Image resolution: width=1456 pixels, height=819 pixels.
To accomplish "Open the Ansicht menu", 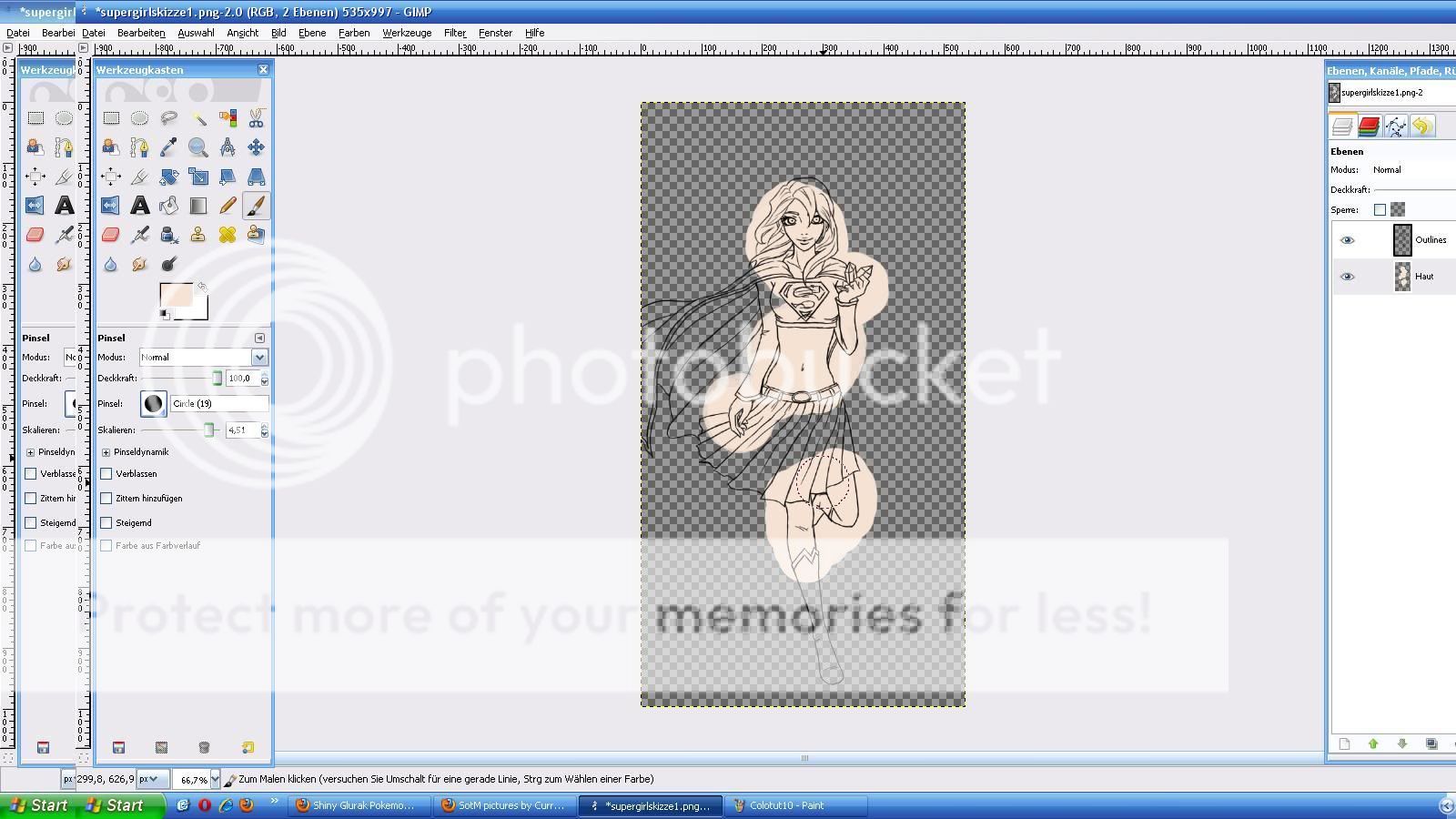I will click(x=242, y=33).
